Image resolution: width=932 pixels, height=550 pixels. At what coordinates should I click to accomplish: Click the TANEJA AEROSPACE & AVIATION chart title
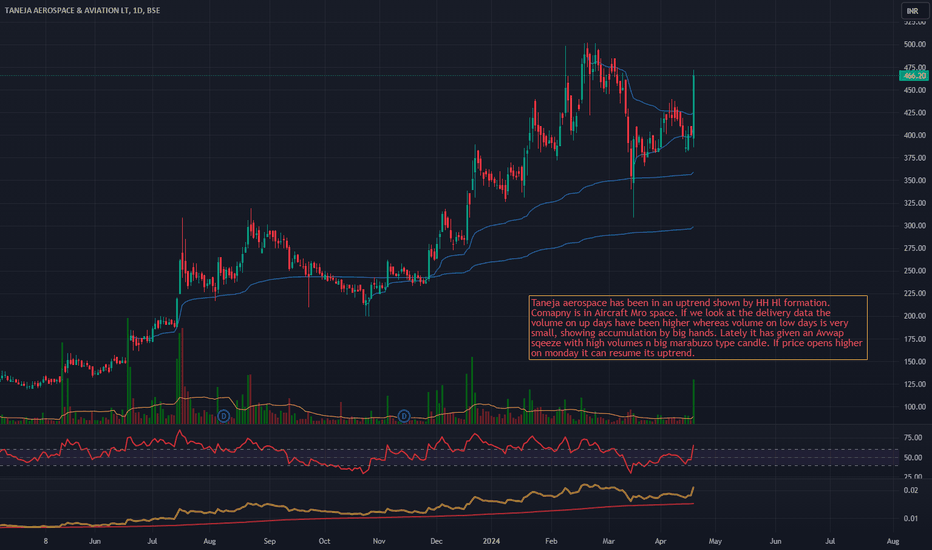tap(82, 10)
